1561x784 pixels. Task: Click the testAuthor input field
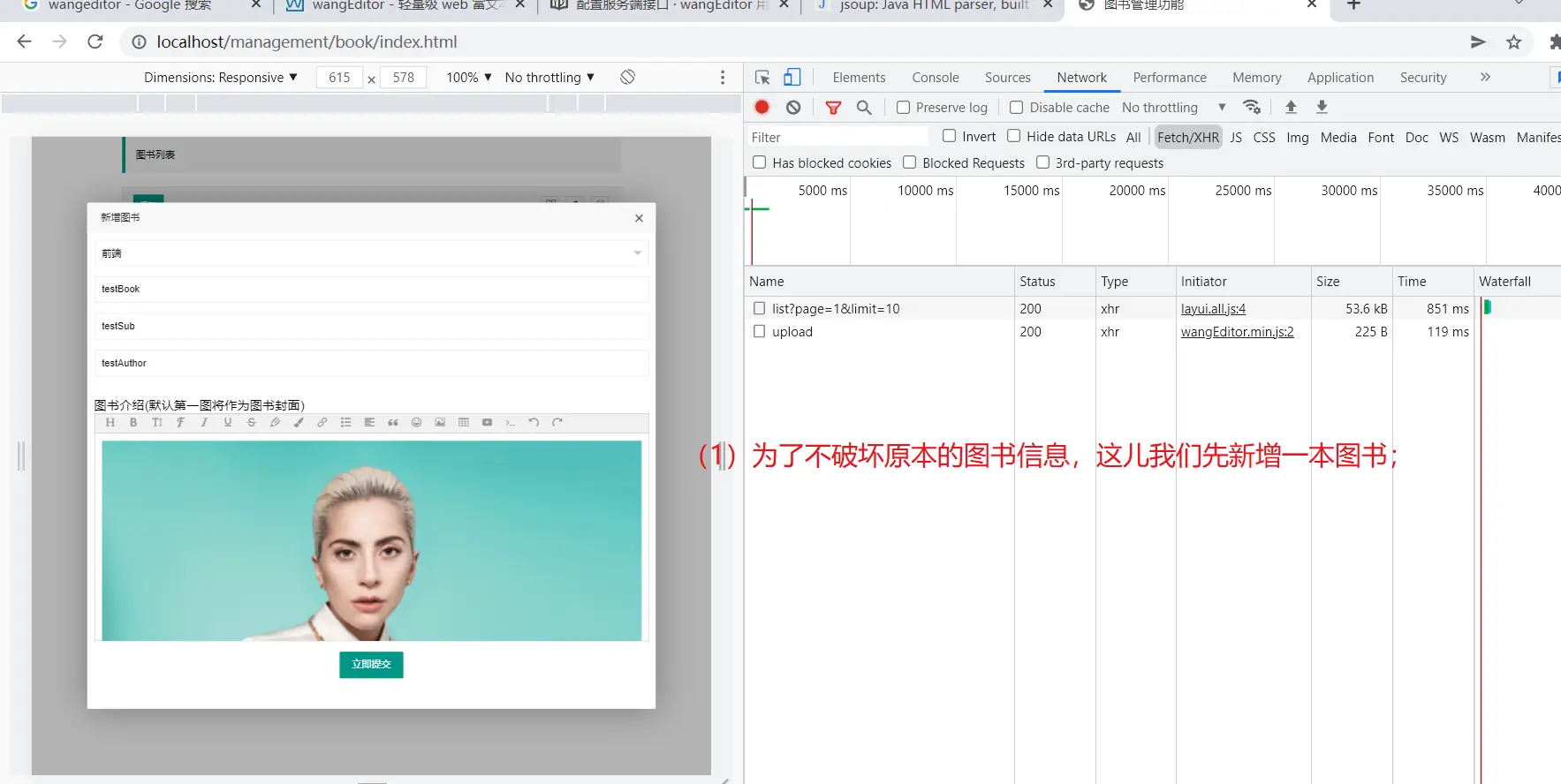371,363
